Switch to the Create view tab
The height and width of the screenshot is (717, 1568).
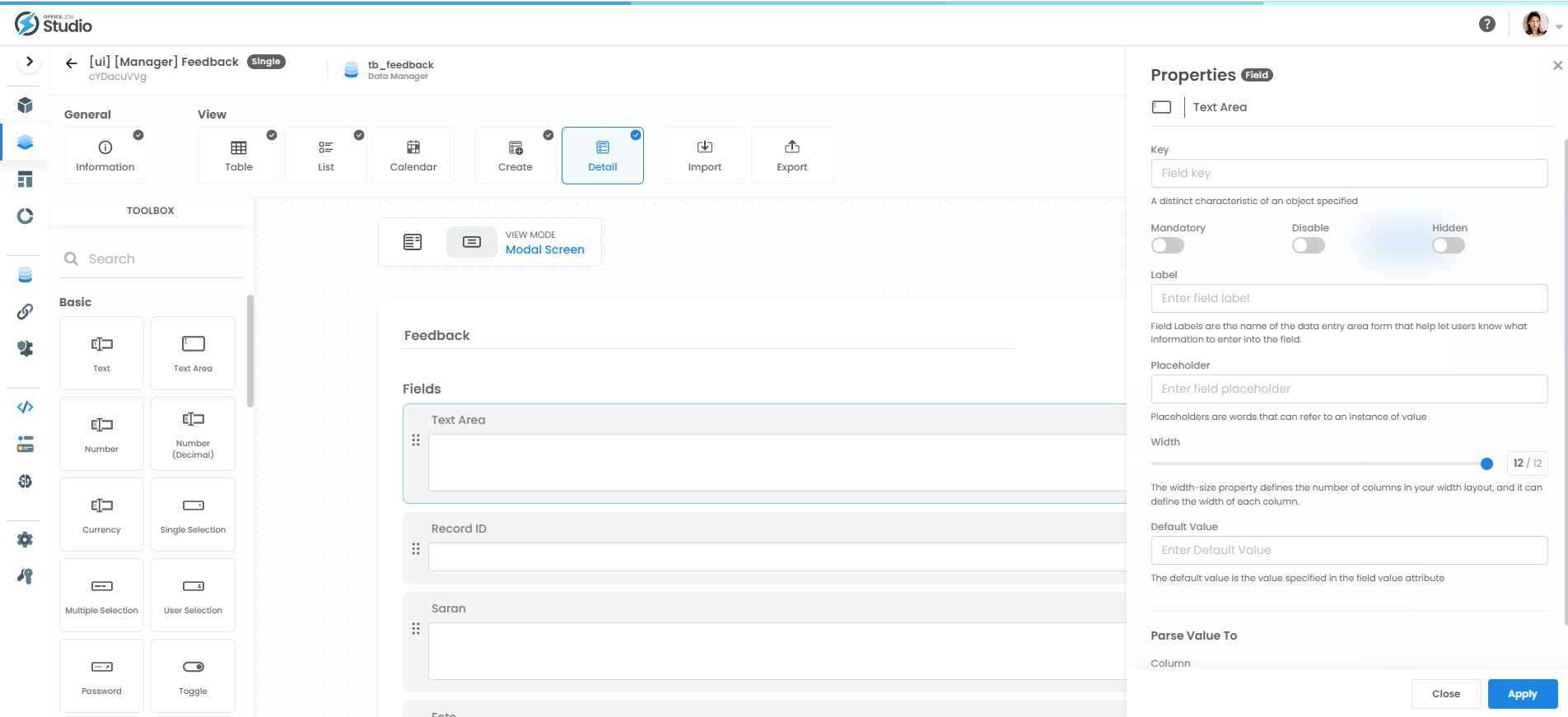pos(516,156)
